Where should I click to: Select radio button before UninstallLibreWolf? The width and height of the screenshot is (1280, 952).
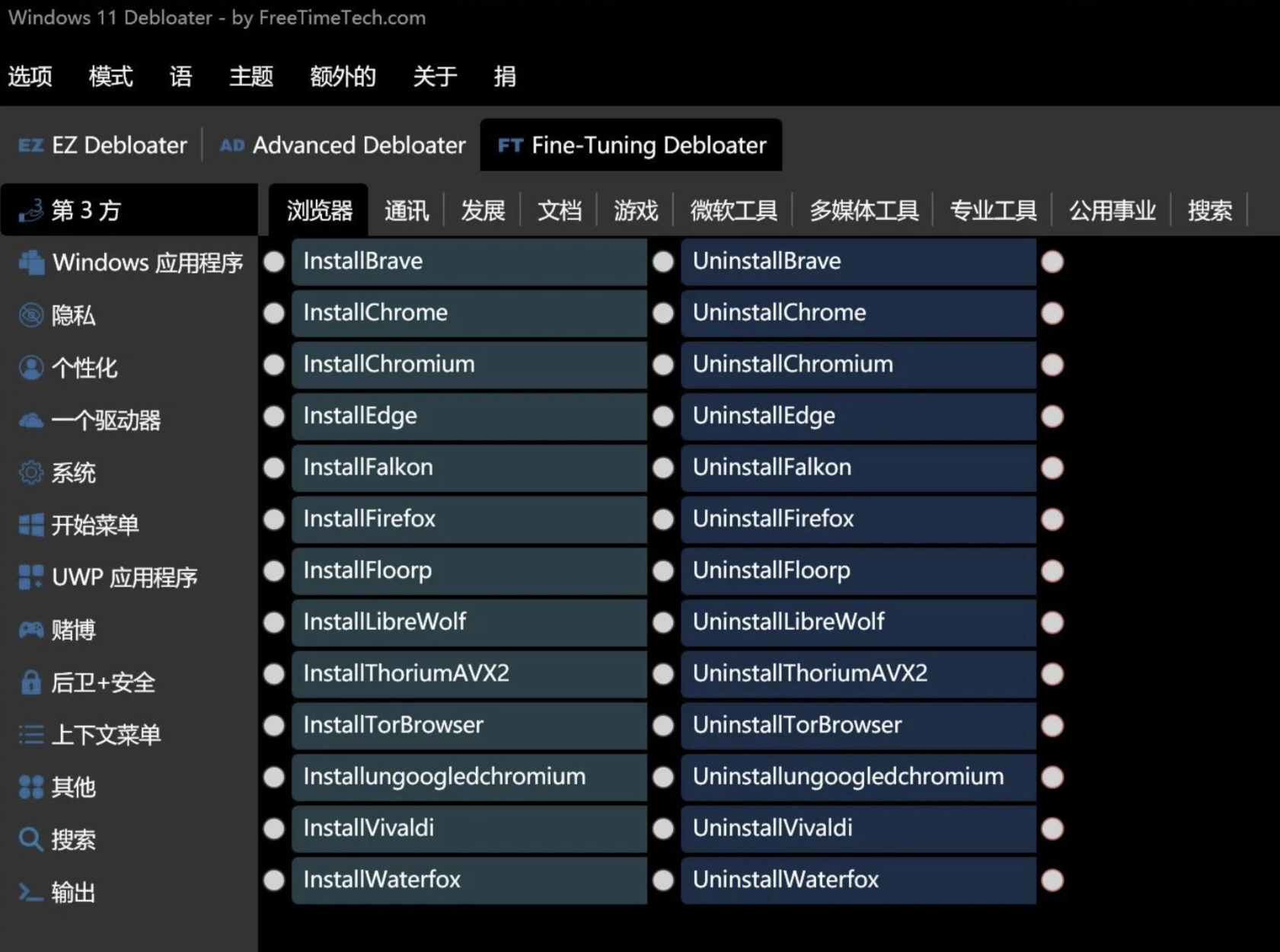tap(663, 622)
